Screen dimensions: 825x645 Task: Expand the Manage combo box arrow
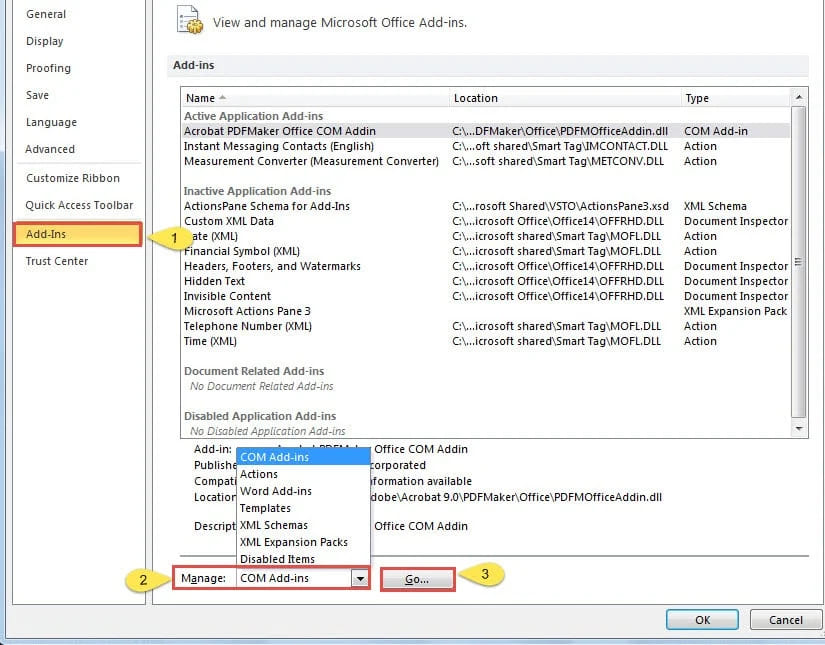click(x=359, y=578)
